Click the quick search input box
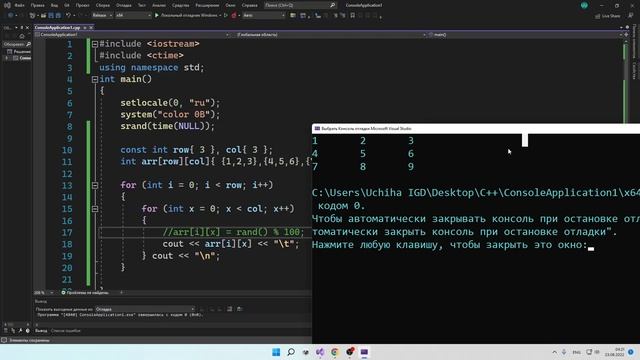Screen dimensions: 640x360 pos(300,5)
